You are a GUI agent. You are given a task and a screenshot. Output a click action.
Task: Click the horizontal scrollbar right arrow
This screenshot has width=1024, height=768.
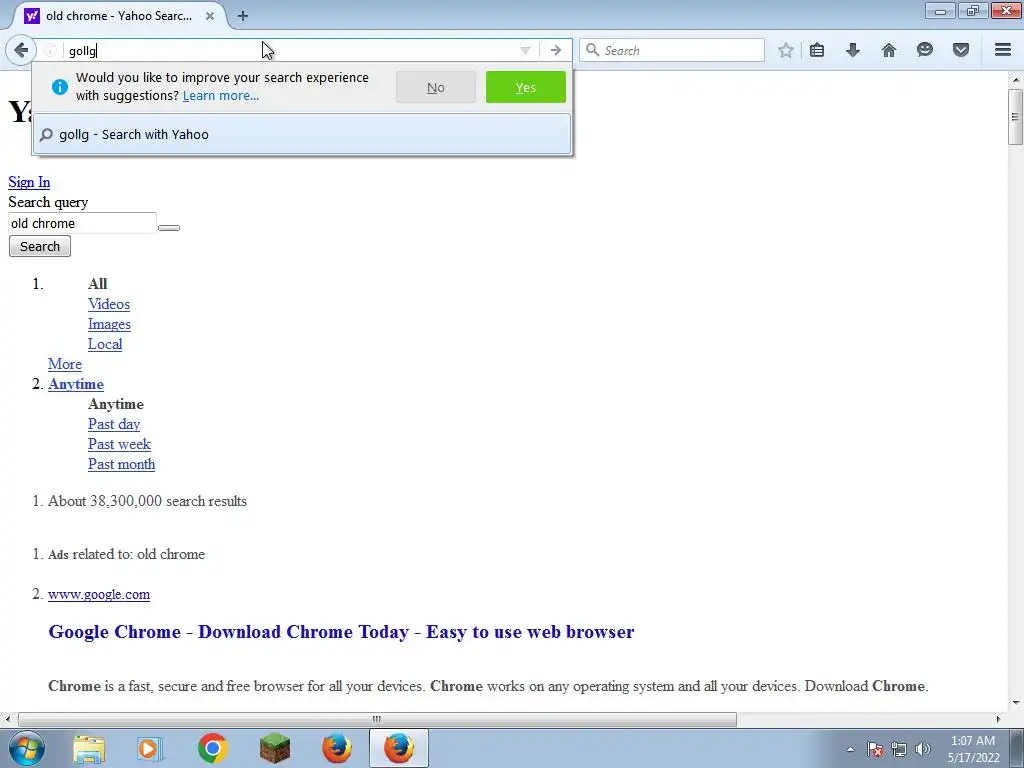pos(998,719)
